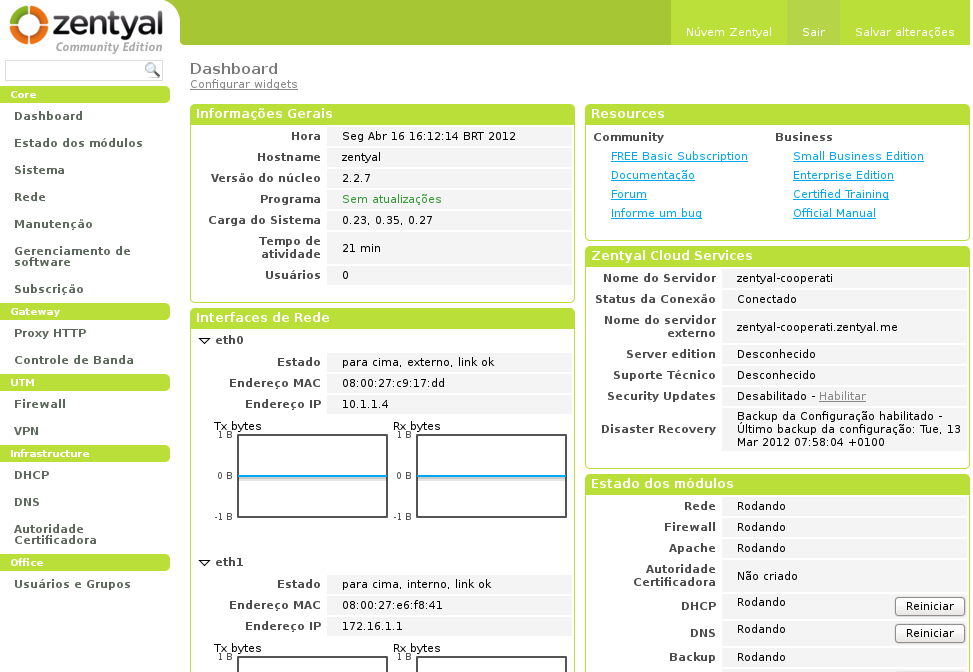Click Reiniciar button for DHCP

click(x=930, y=606)
